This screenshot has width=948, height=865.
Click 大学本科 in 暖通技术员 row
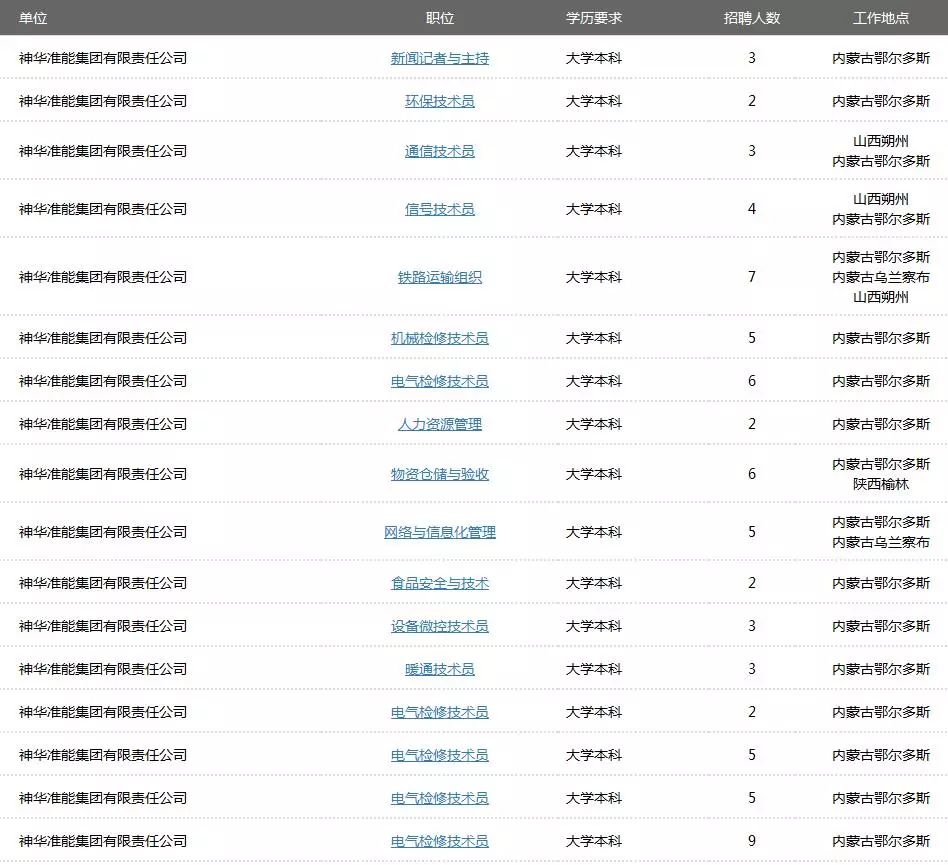pyautogui.click(x=594, y=669)
